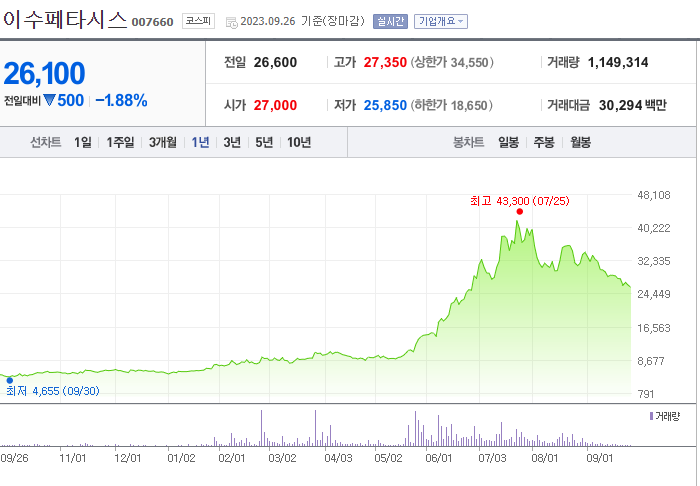Click the purple 거래량 legend marker
This screenshot has height=486, width=700.
651,416
